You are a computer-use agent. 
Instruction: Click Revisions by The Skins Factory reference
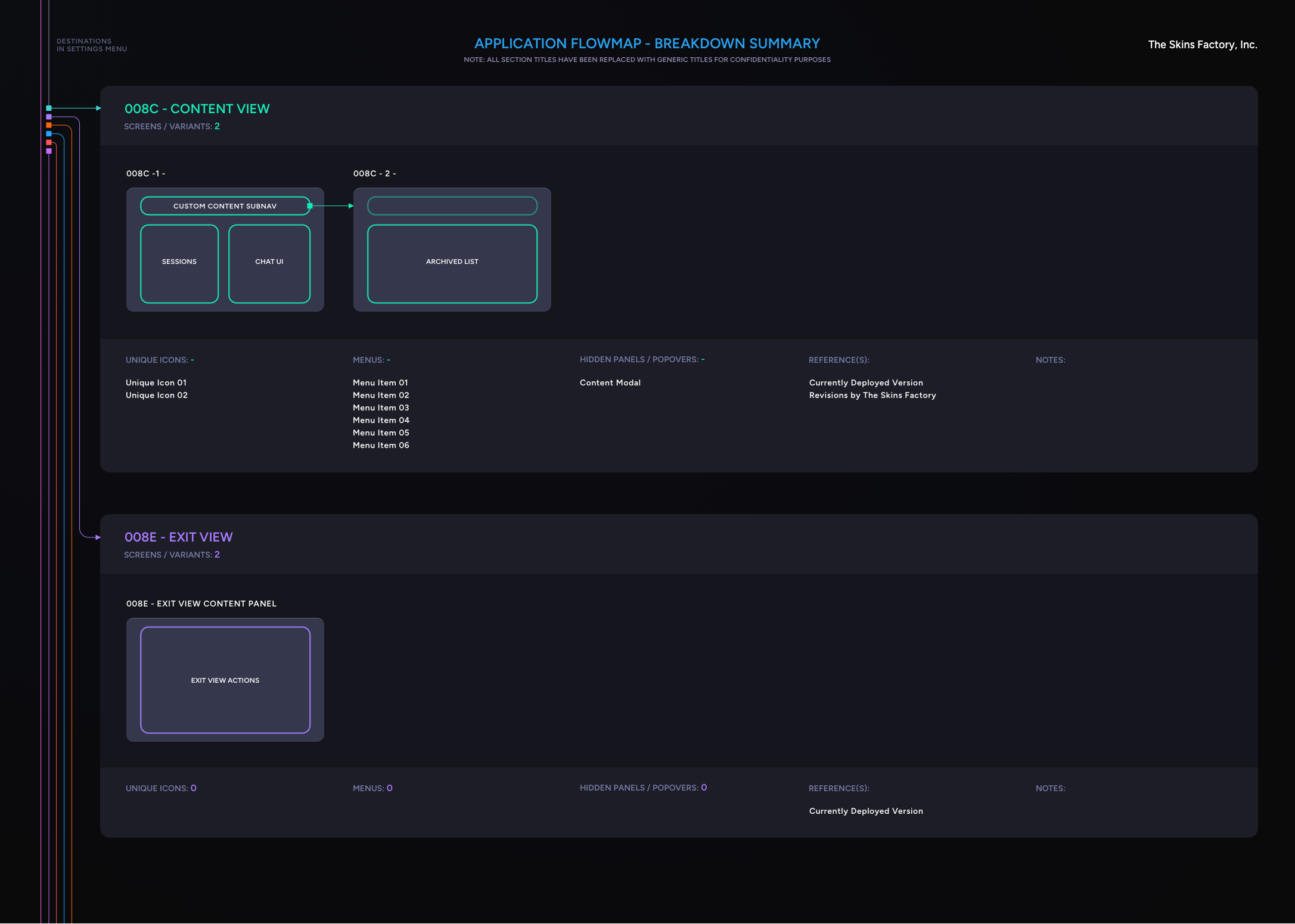click(x=872, y=395)
